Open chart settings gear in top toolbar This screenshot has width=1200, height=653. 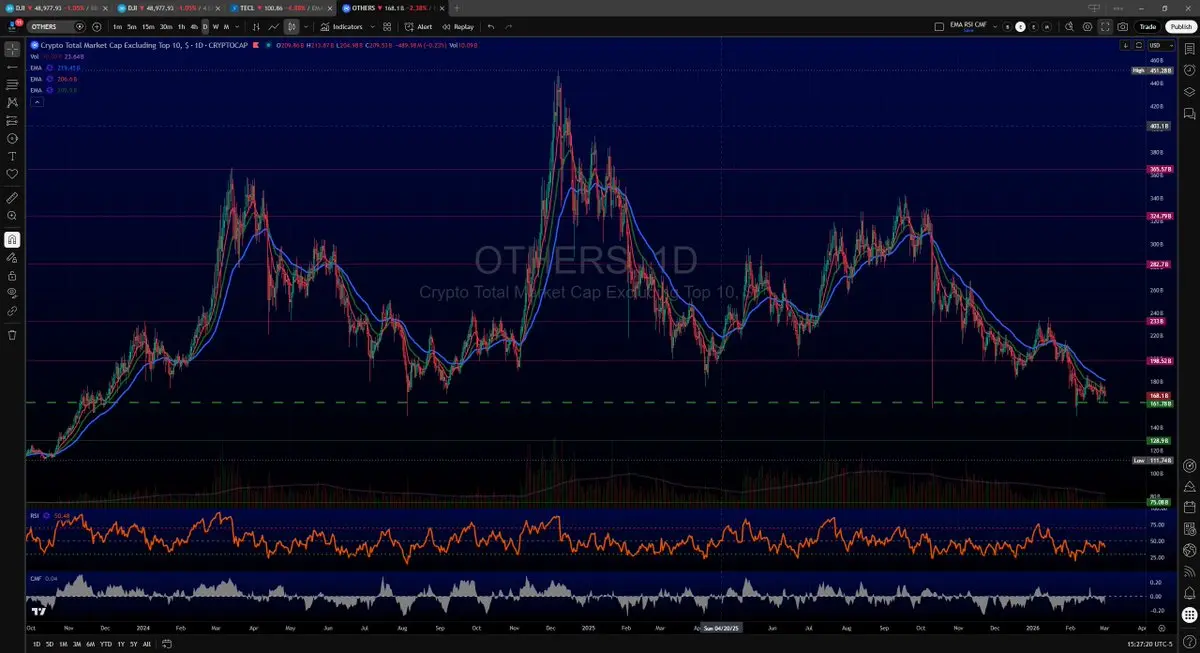[1088, 27]
